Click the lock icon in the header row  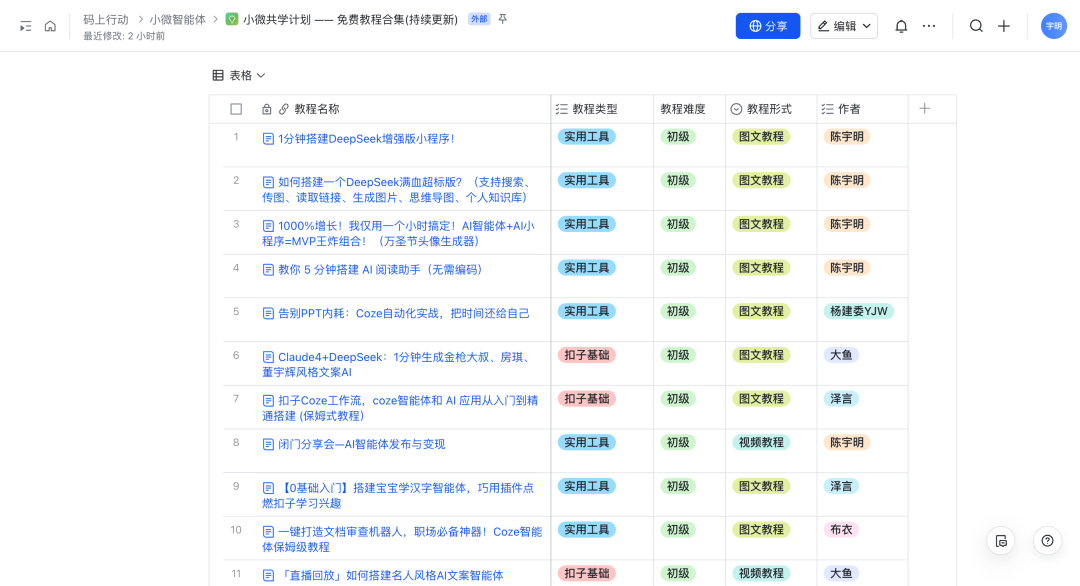click(267, 109)
